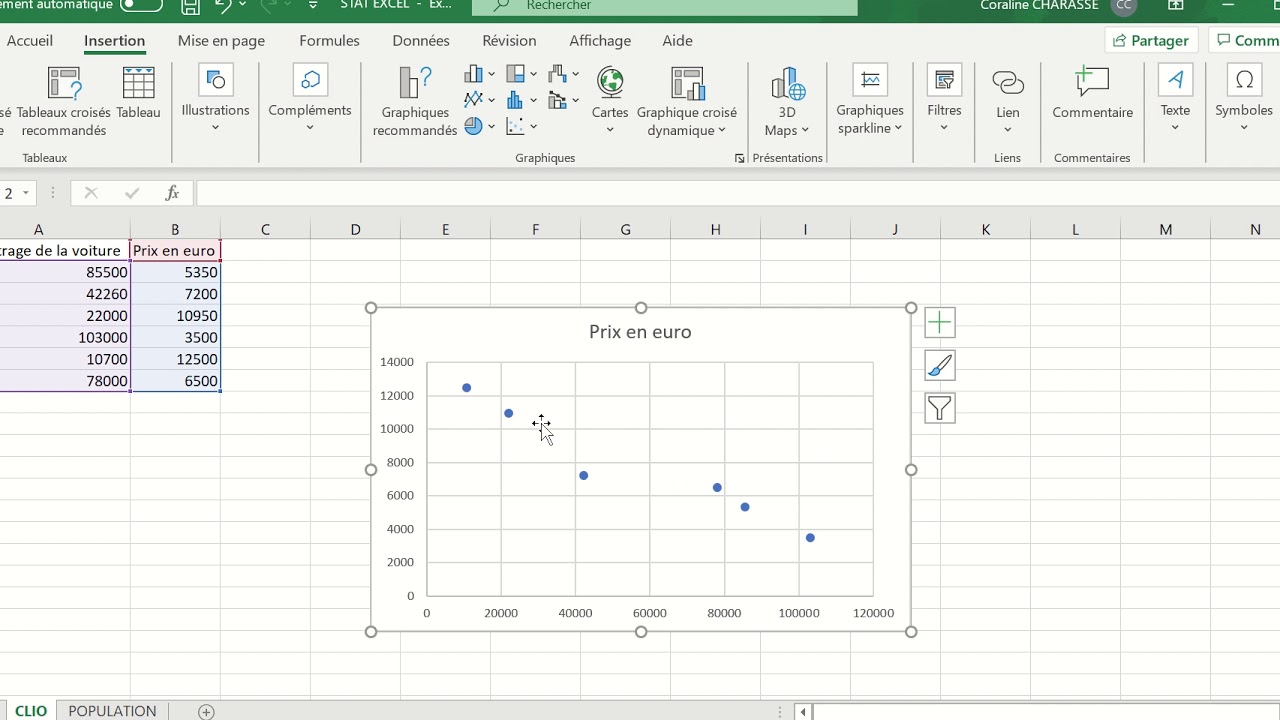The width and height of the screenshot is (1280, 720).
Task: Click Tableaux croisés recommandés
Action: tap(64, 102)
